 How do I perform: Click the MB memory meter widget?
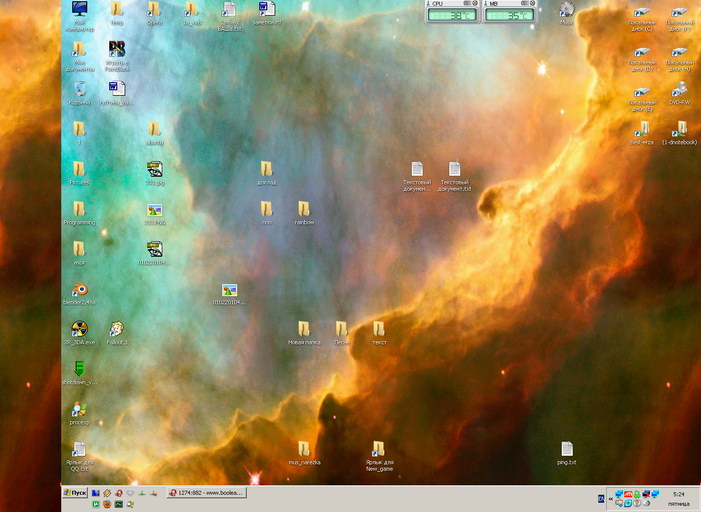click(510, 12)
